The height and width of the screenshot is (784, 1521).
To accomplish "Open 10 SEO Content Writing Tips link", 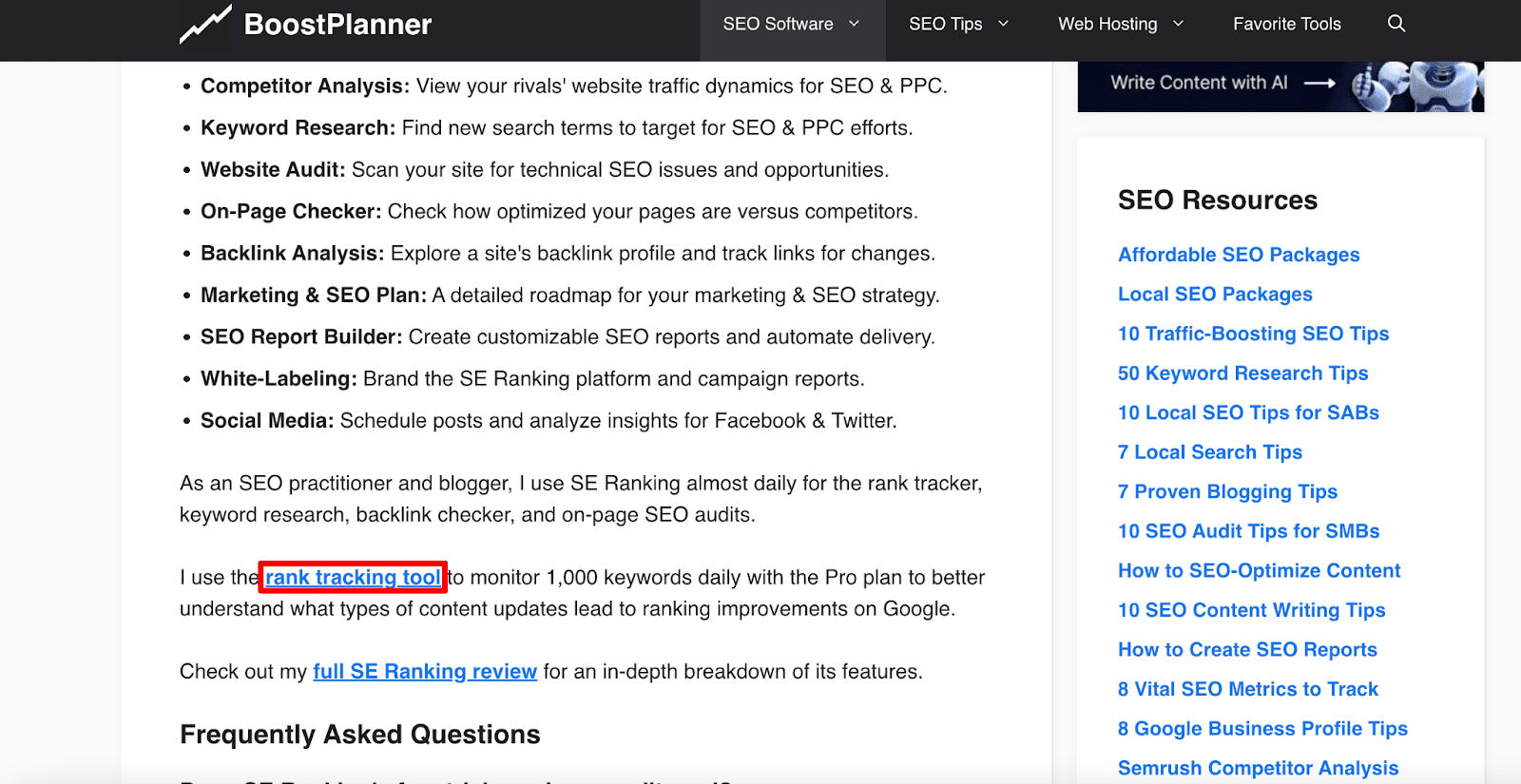I will pos(1251,610).
